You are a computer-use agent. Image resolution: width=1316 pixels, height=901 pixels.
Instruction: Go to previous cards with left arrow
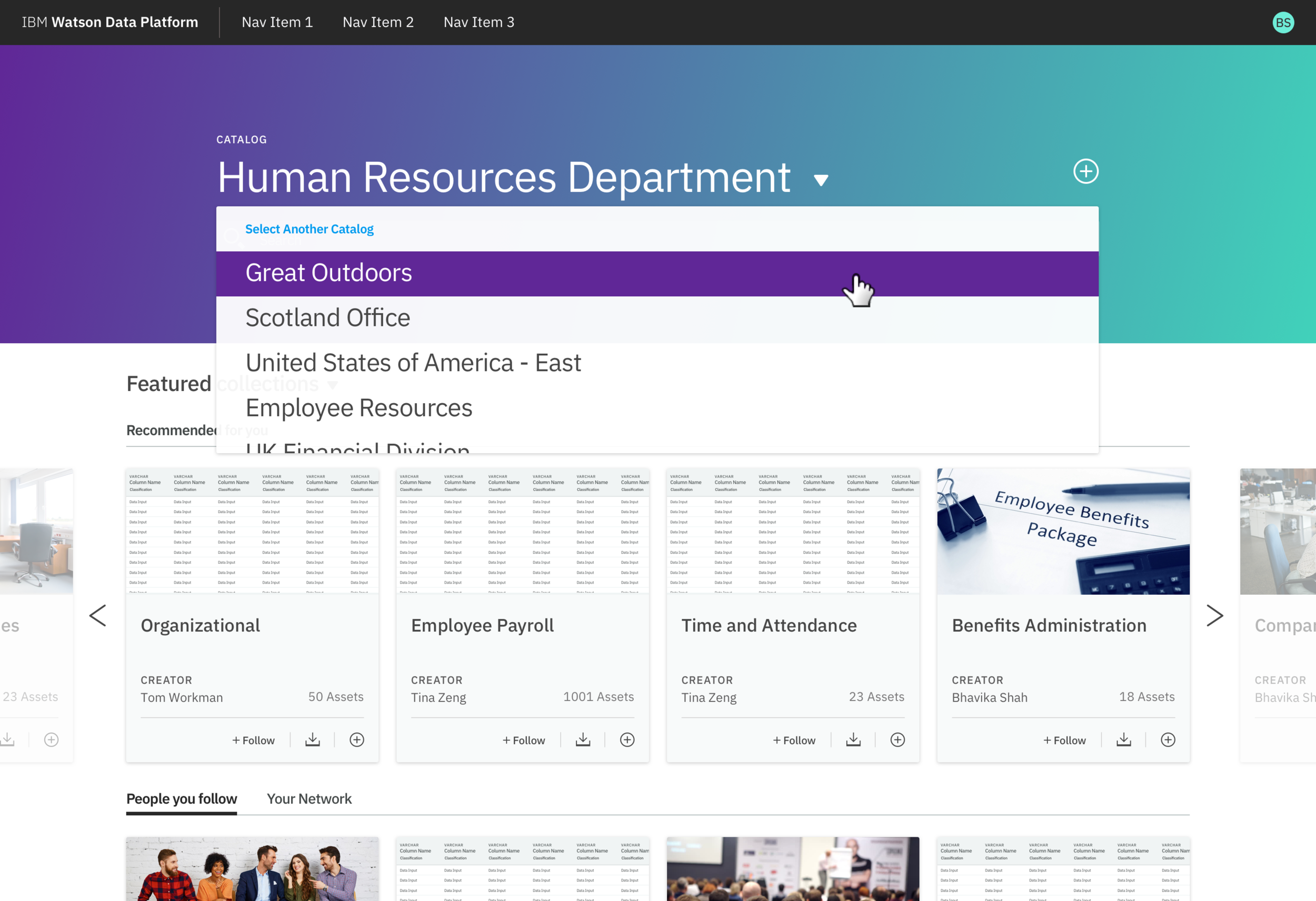[x=97, y=616]
